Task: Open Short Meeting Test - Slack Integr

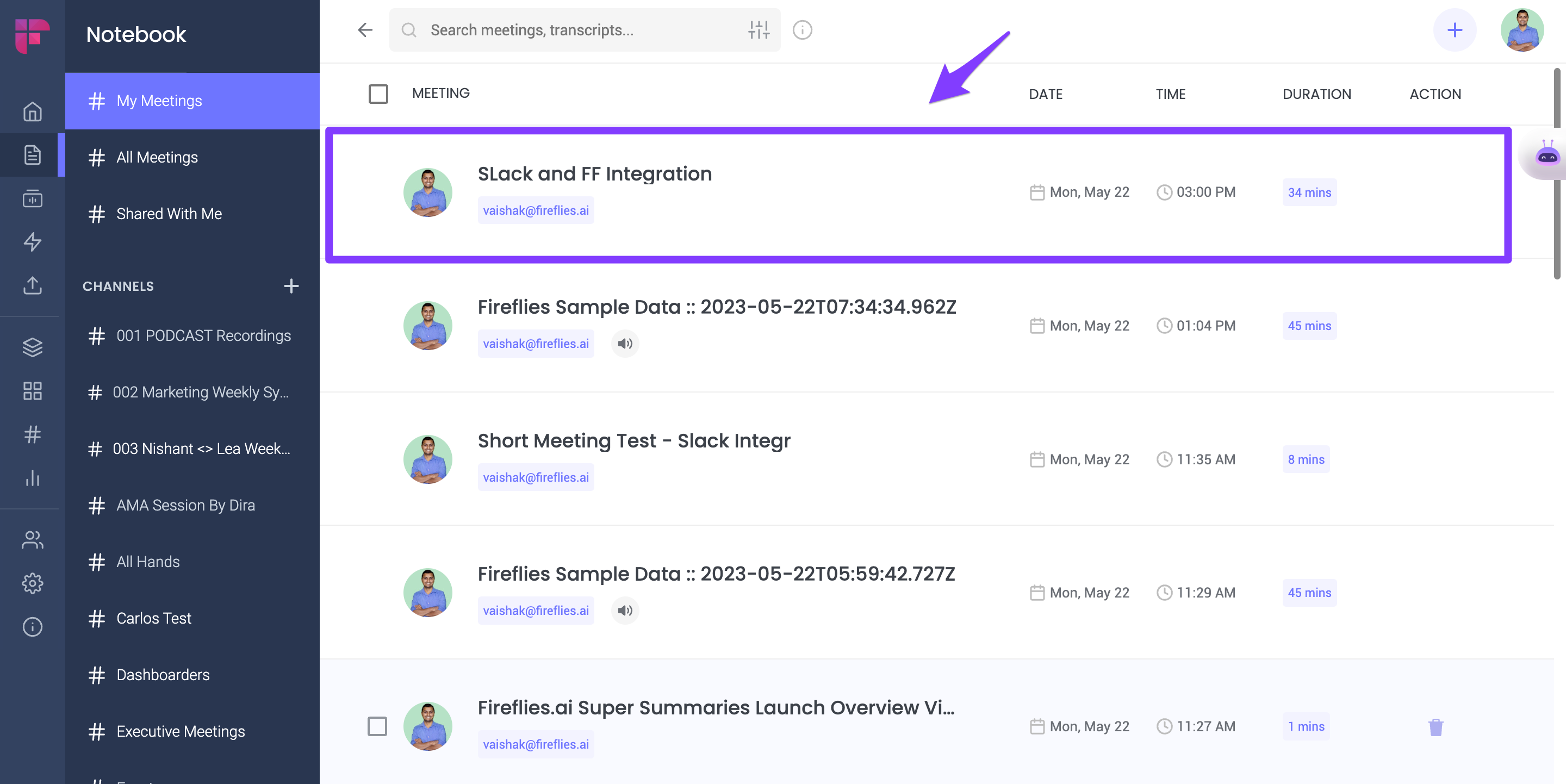Action: (x=634, y=440)
